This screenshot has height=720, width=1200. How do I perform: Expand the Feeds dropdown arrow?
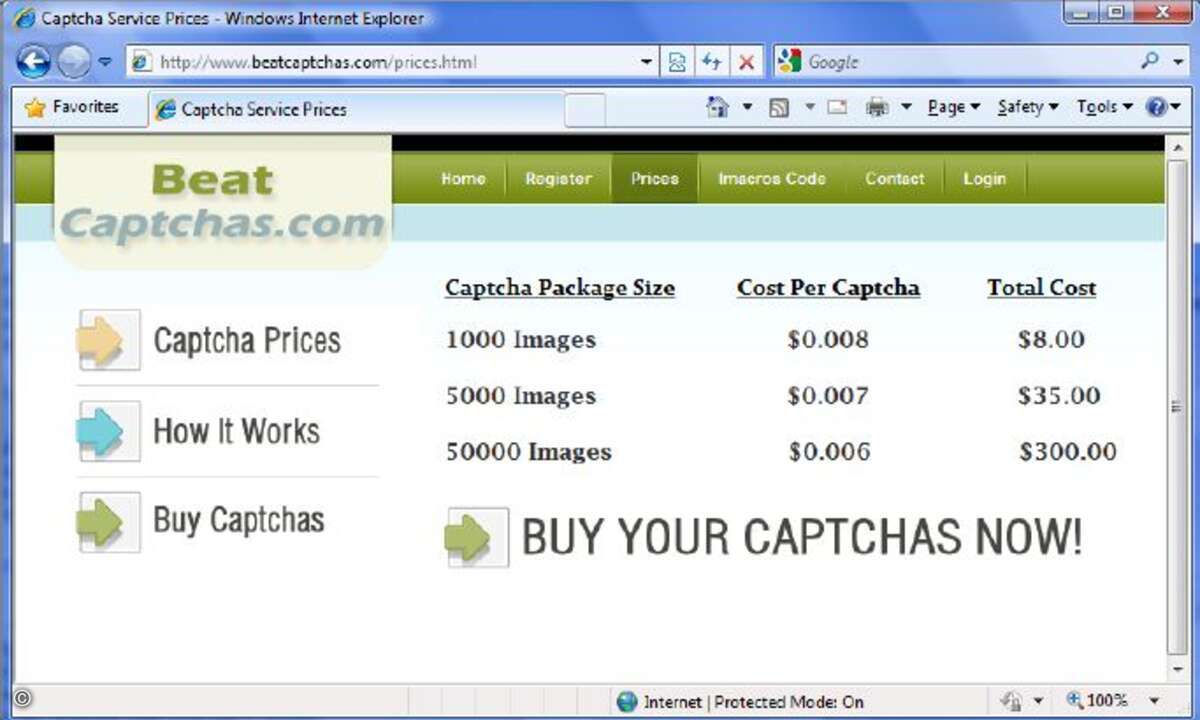(x=810, y=107)
